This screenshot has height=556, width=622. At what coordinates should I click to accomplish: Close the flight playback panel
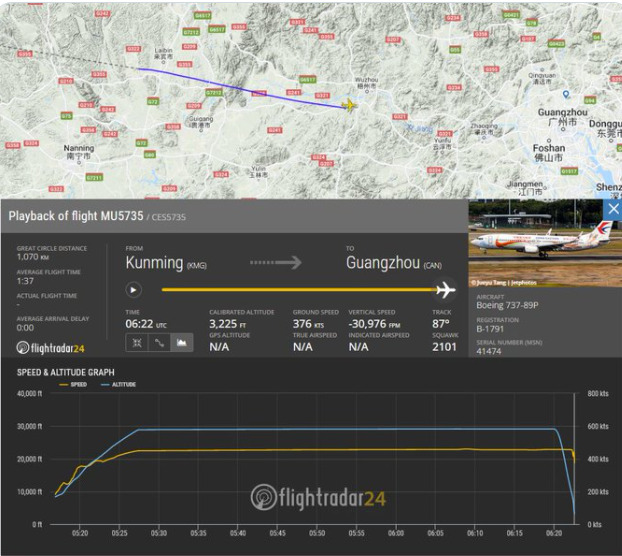(x=613, y=209)
